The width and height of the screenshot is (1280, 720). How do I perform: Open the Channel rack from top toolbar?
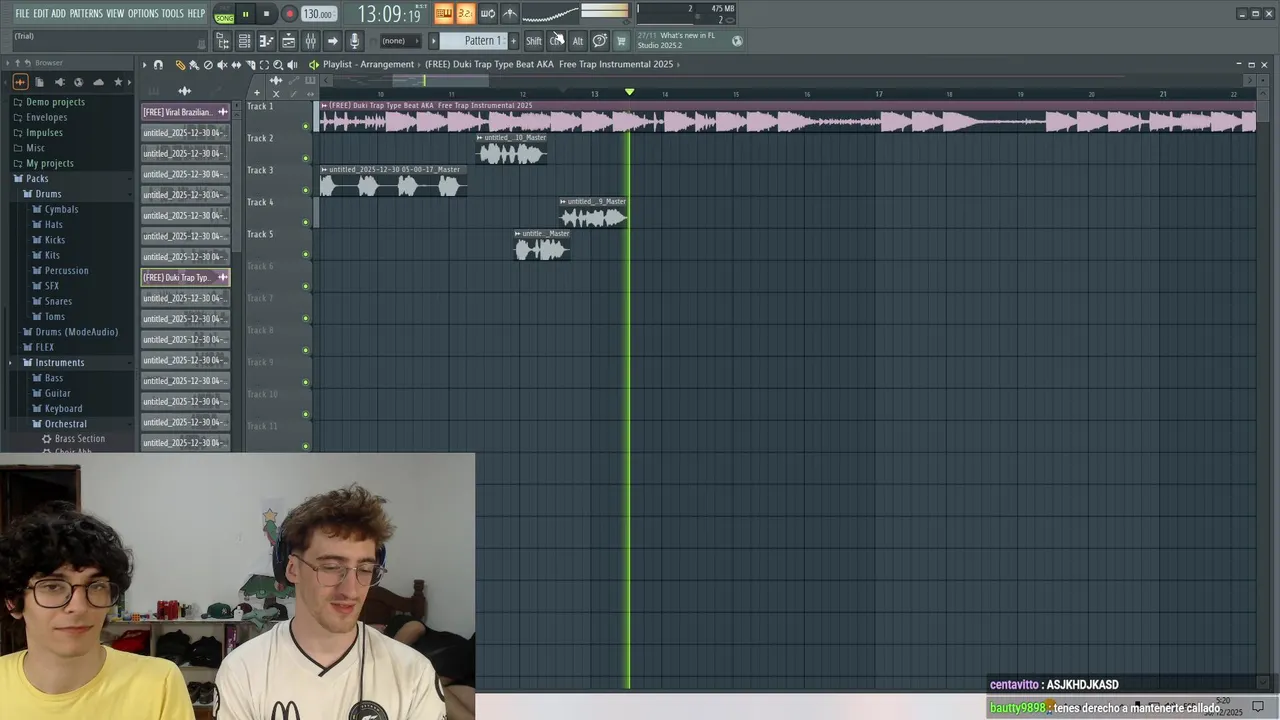point(244,41)
